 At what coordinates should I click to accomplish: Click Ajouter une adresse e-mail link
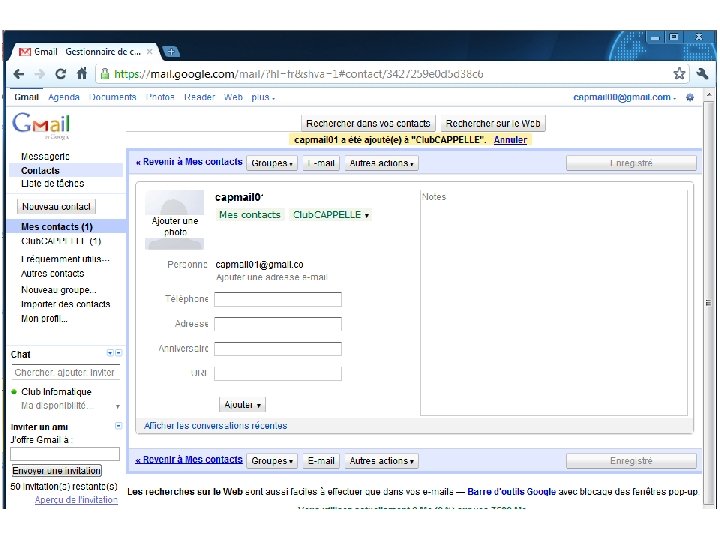(x=271, y=277)
